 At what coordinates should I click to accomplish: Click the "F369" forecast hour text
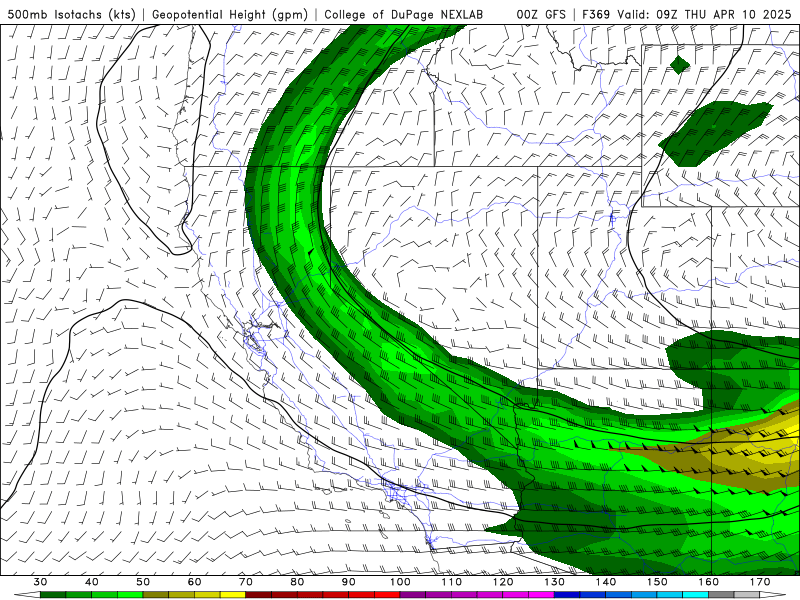coord(596,14)
